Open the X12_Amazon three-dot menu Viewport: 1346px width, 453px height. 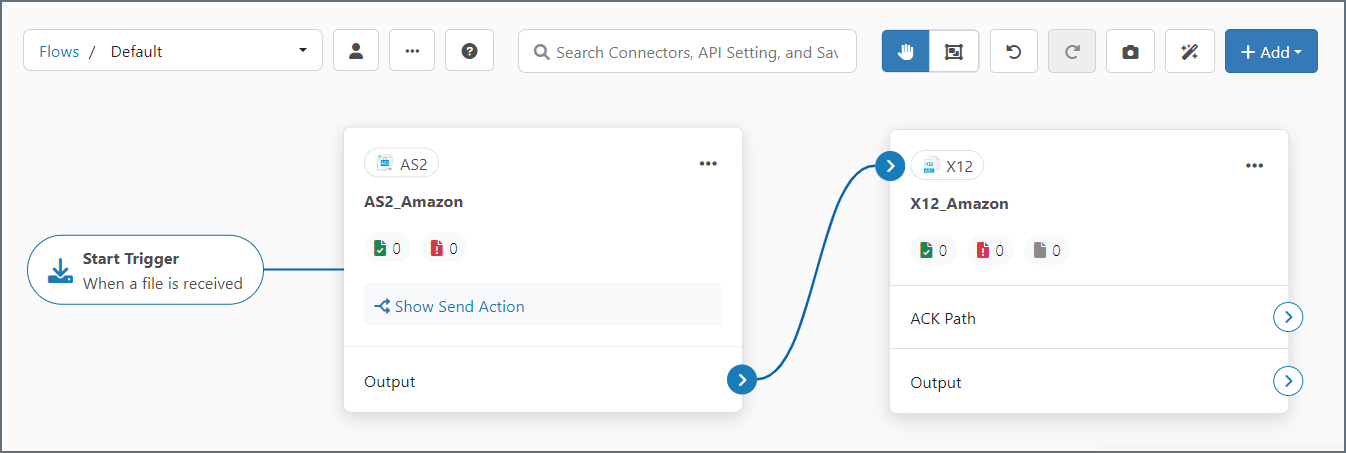tap(1254, 166)
